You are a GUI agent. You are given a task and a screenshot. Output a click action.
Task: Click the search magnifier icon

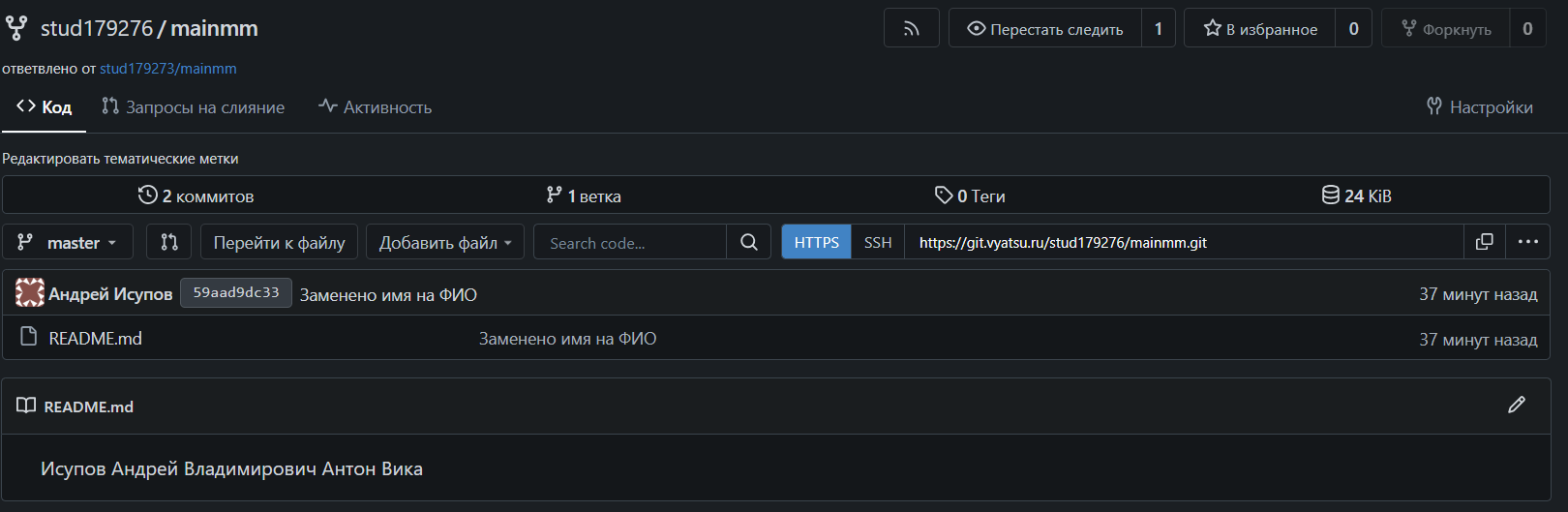(x=748, y=242)
